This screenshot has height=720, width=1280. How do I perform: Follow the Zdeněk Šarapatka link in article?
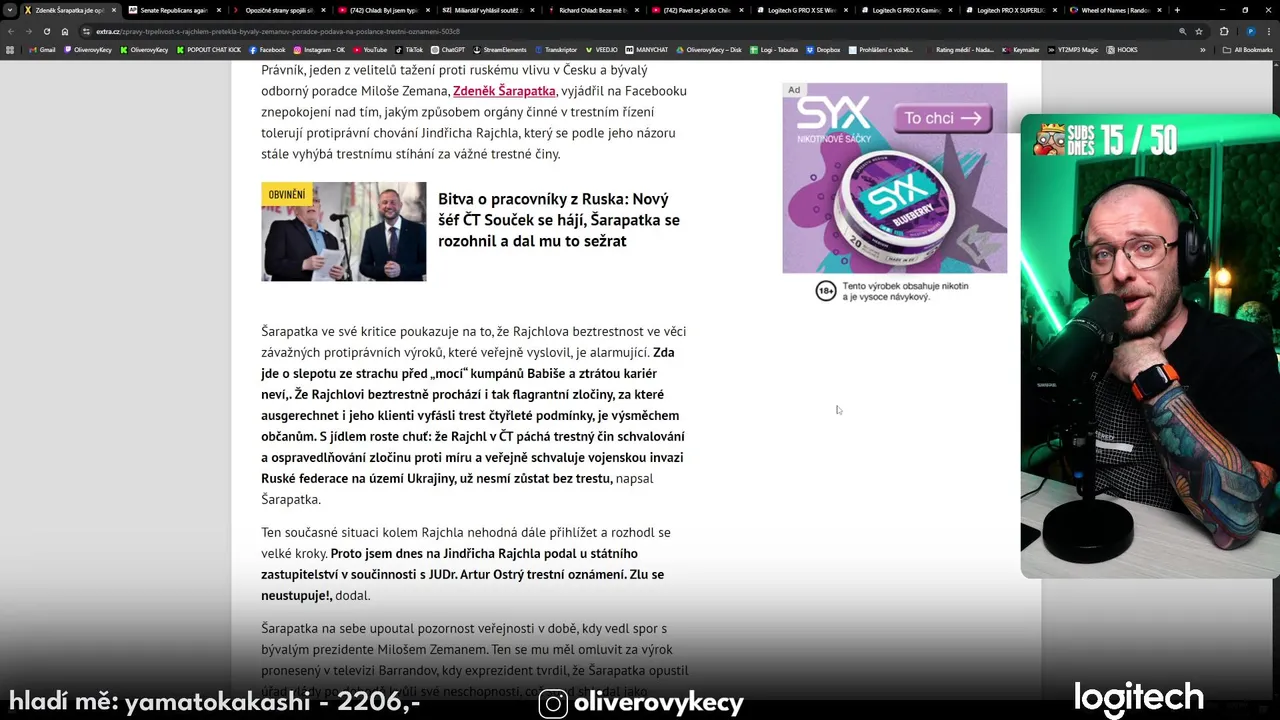pyautogui.click(x=504, y=91)
